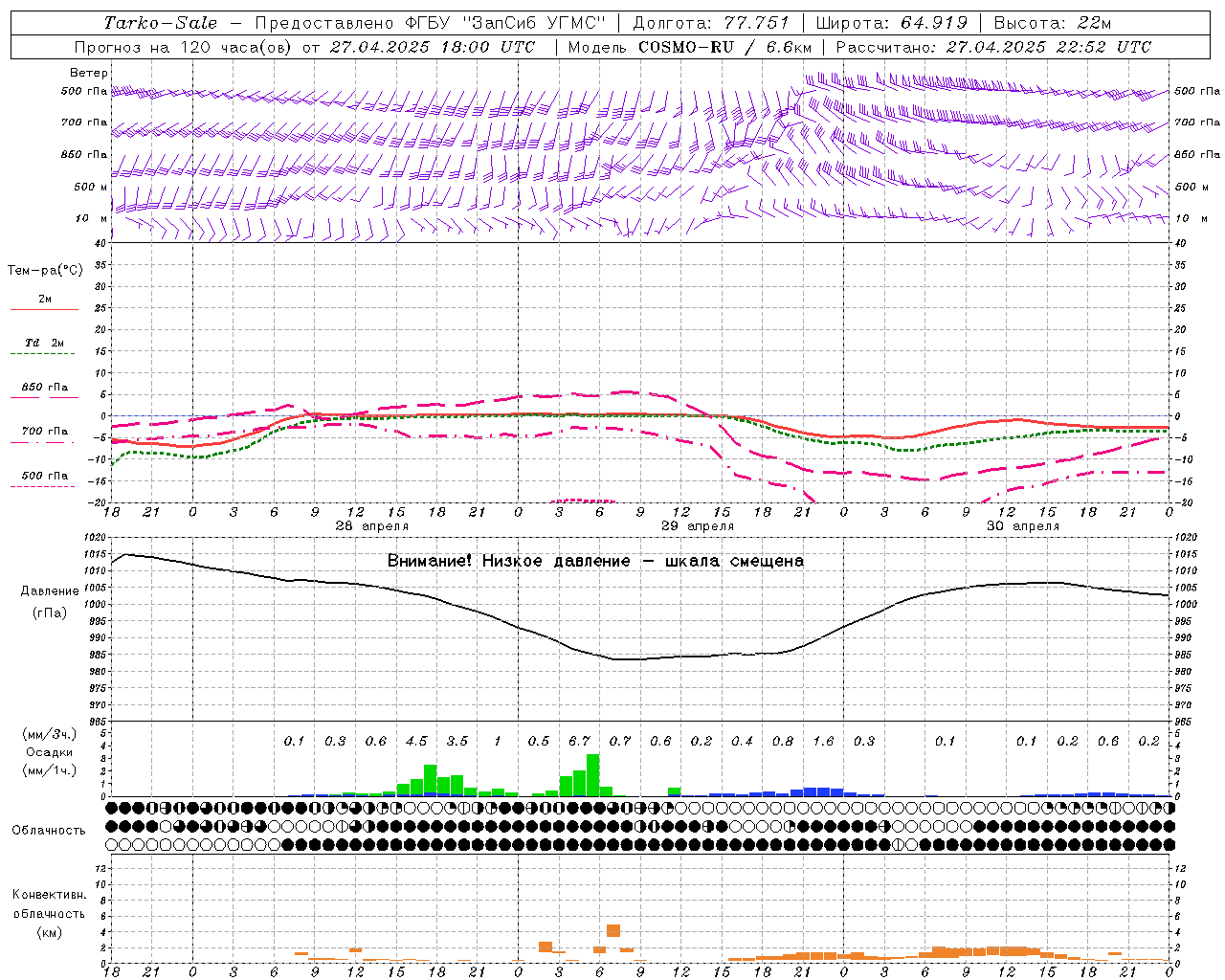The height and width of the screenshot is (980, 1225).
Task: Click the 'Высота: 22м' elevation label
Action: coord(1053,23)
